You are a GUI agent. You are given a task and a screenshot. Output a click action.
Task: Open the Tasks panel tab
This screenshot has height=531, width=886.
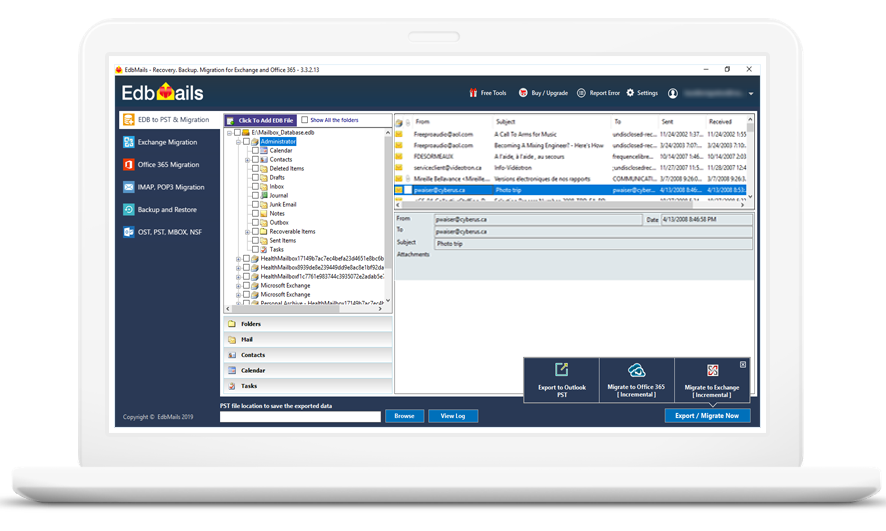(308, 386)
